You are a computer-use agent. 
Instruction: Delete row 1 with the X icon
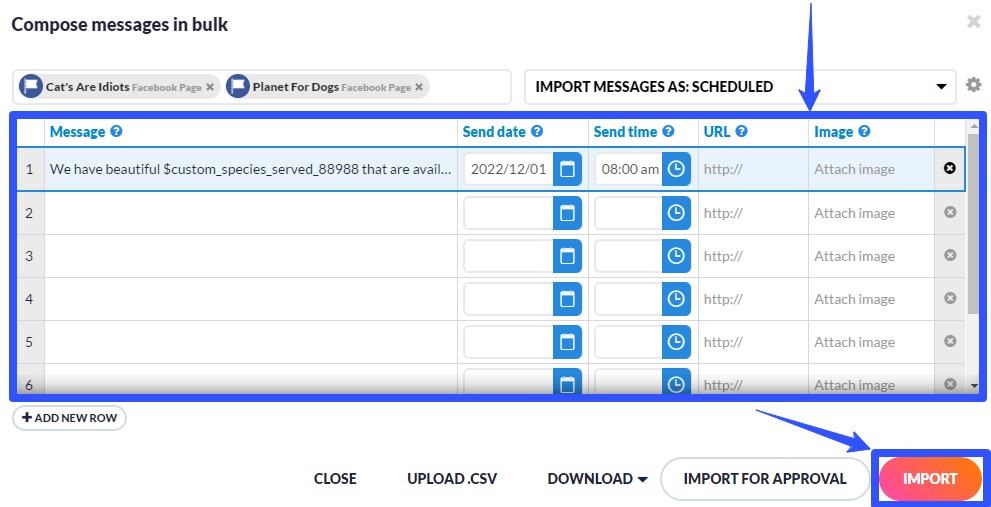click(950, 168)
